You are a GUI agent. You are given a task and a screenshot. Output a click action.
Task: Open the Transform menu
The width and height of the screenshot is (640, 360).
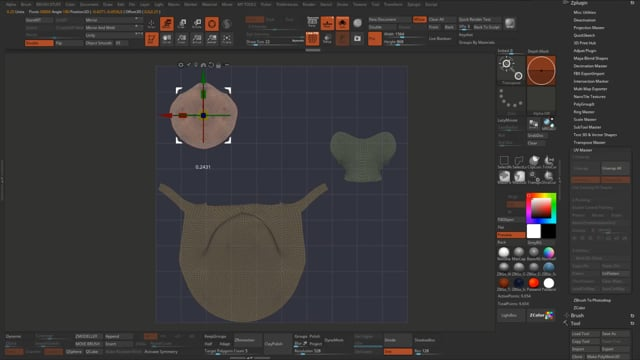[x=393, y=4]
